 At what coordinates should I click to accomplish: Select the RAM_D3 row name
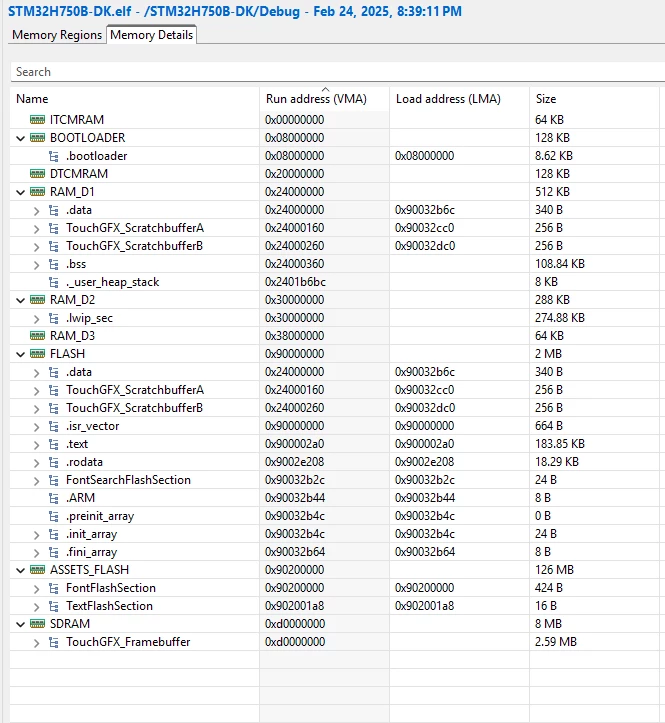point(72,336)
